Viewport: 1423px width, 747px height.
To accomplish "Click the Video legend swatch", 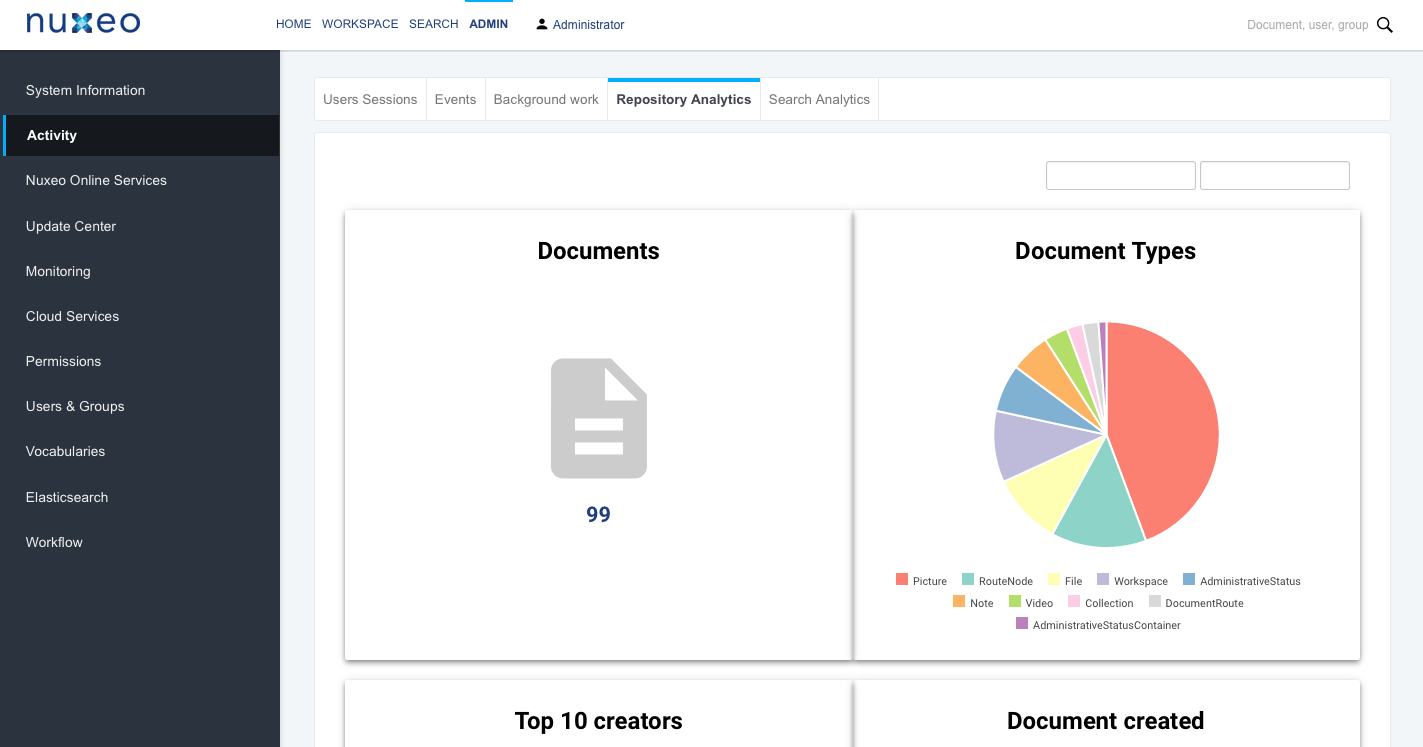I will click(1015, 602).
